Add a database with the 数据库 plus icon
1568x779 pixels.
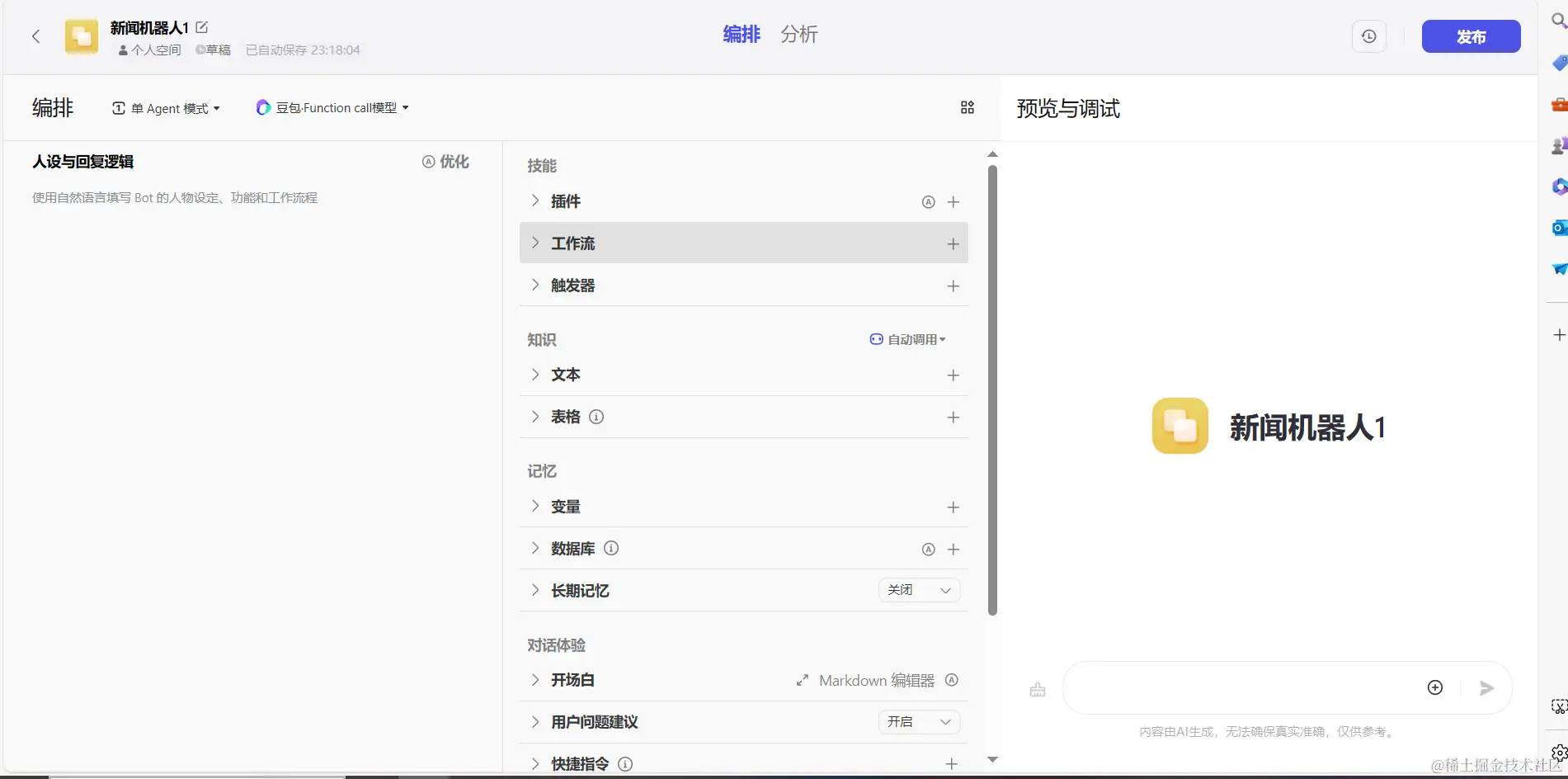click(954, 550)
